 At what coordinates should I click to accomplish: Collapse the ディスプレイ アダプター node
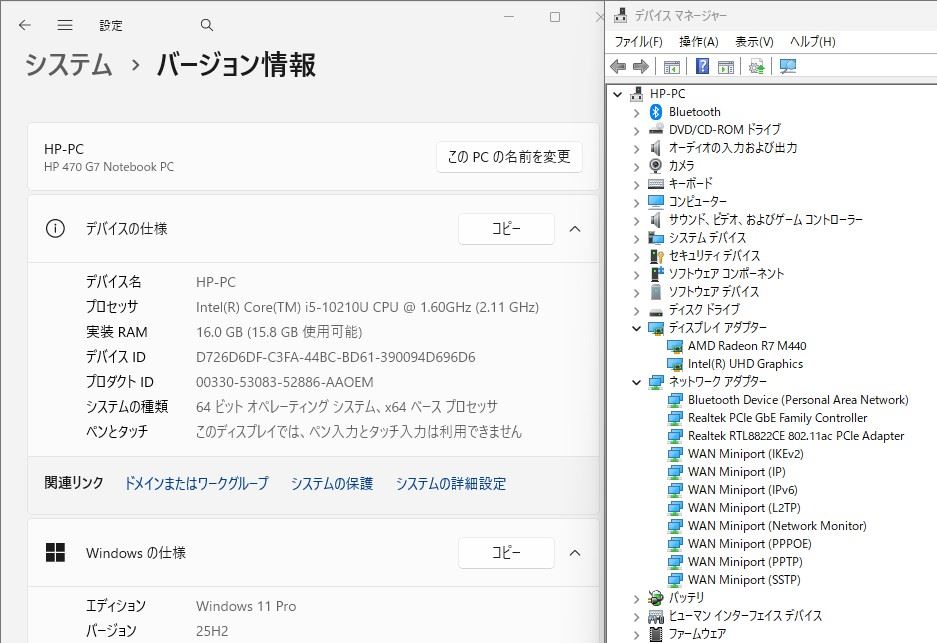636,327
